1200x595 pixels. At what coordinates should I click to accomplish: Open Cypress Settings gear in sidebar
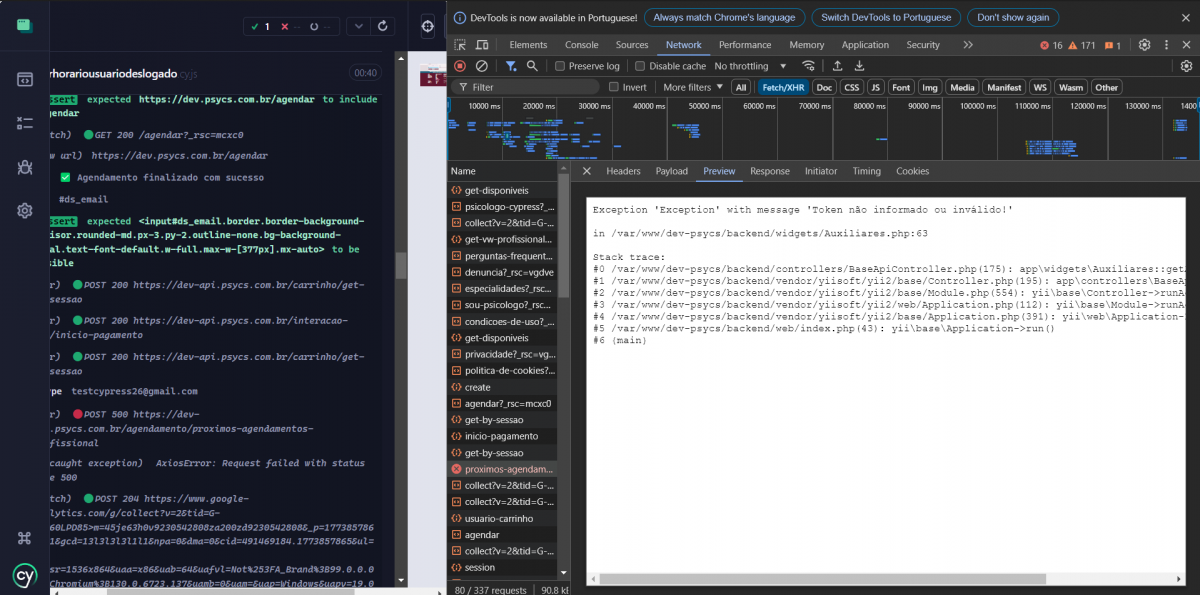click(x=25, y=211)
